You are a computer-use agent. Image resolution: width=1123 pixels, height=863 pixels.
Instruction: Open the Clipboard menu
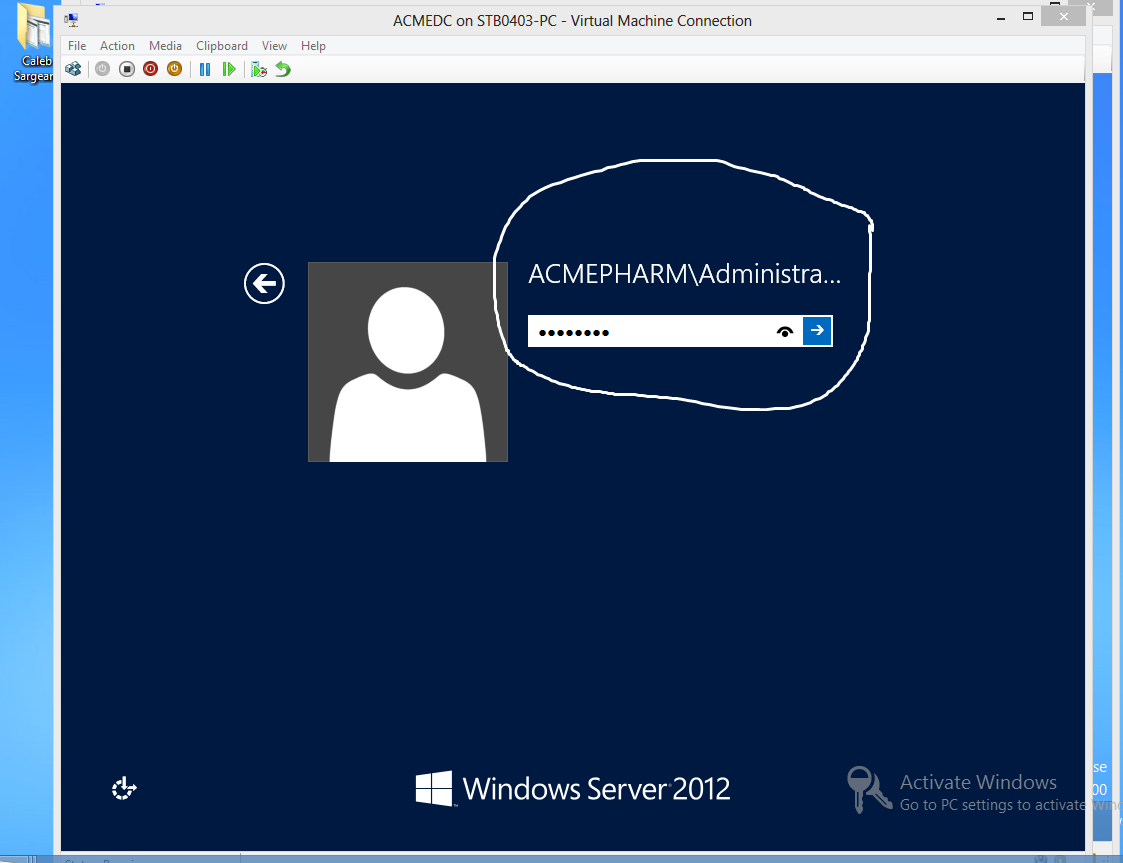point(222,46)
